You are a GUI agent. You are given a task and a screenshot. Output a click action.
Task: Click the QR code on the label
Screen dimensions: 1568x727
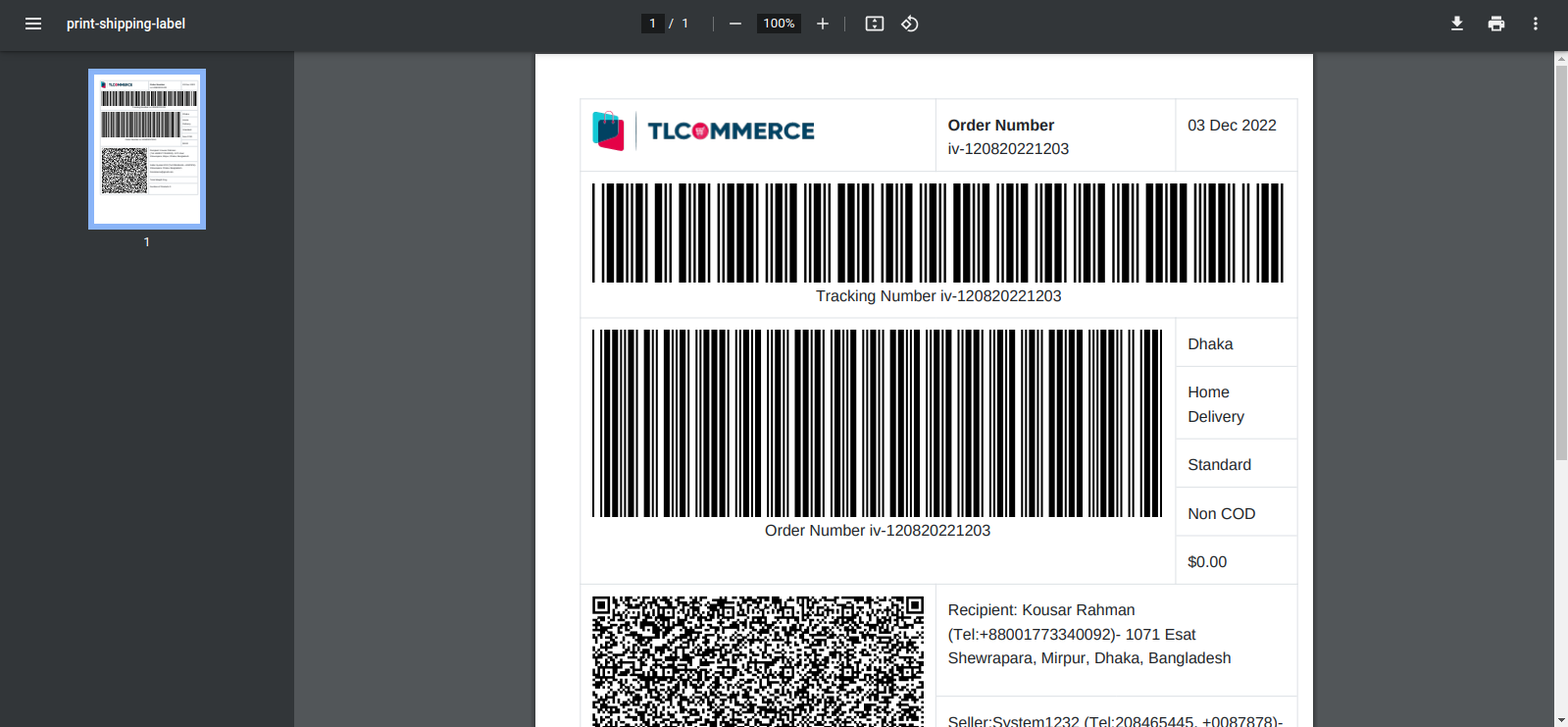coord(758,660)
